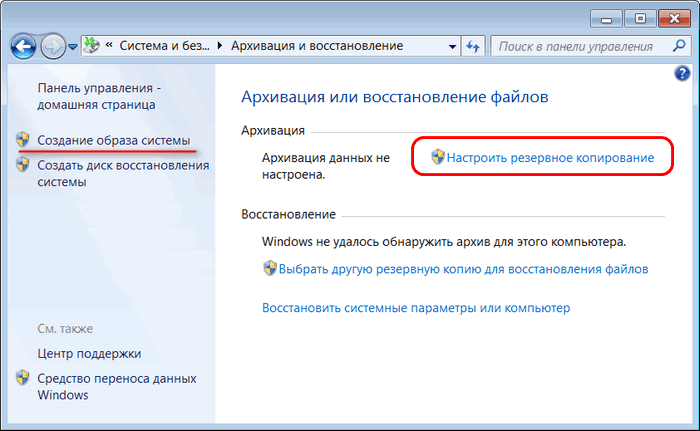Close the window with red X
The width and height of the screenshot is (700, 431).
tap(675, 19)
